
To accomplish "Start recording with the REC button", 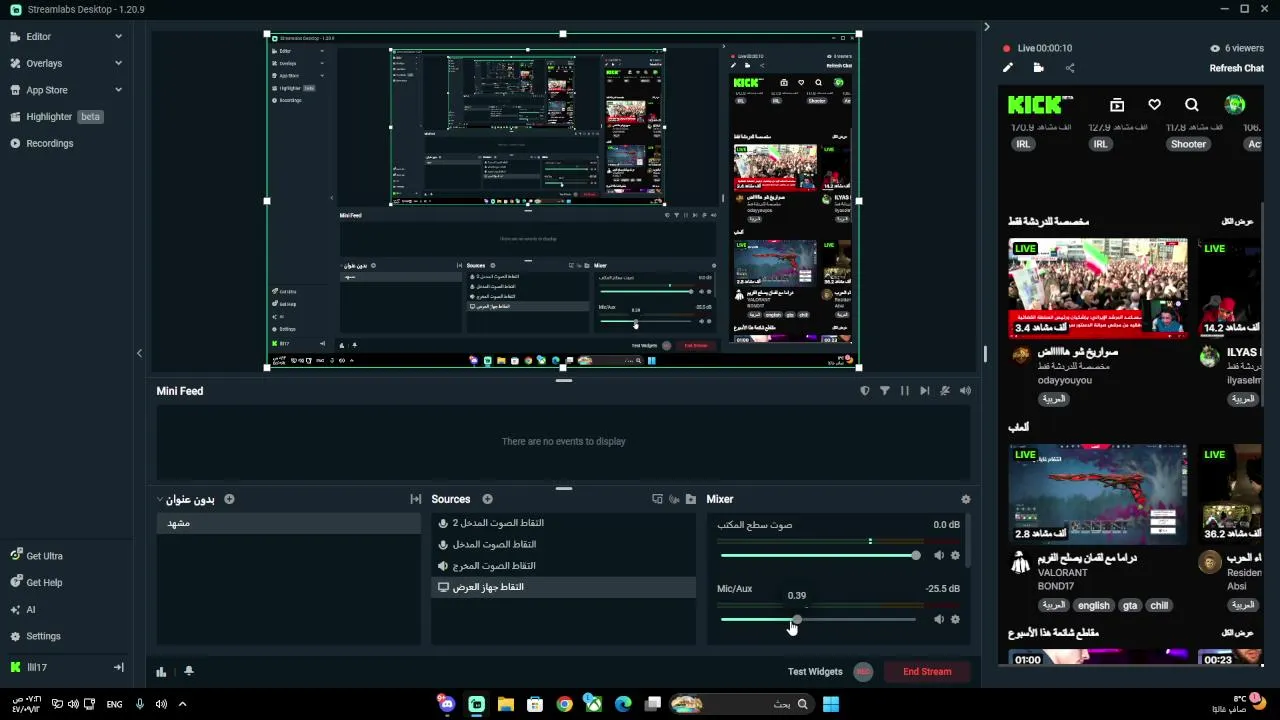I will click(x=863, y=672).
